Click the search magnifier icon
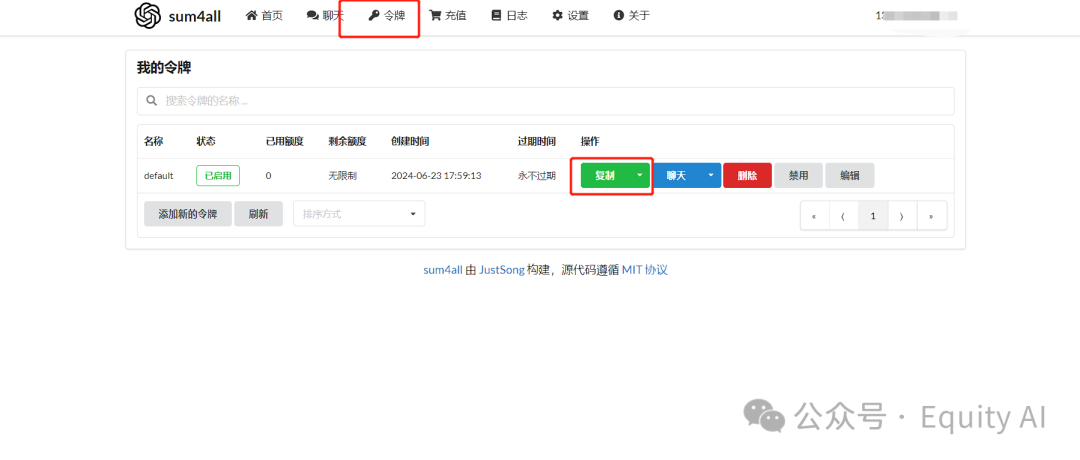Viewport: 1080px width, 460px height. [x=152, y=101]
